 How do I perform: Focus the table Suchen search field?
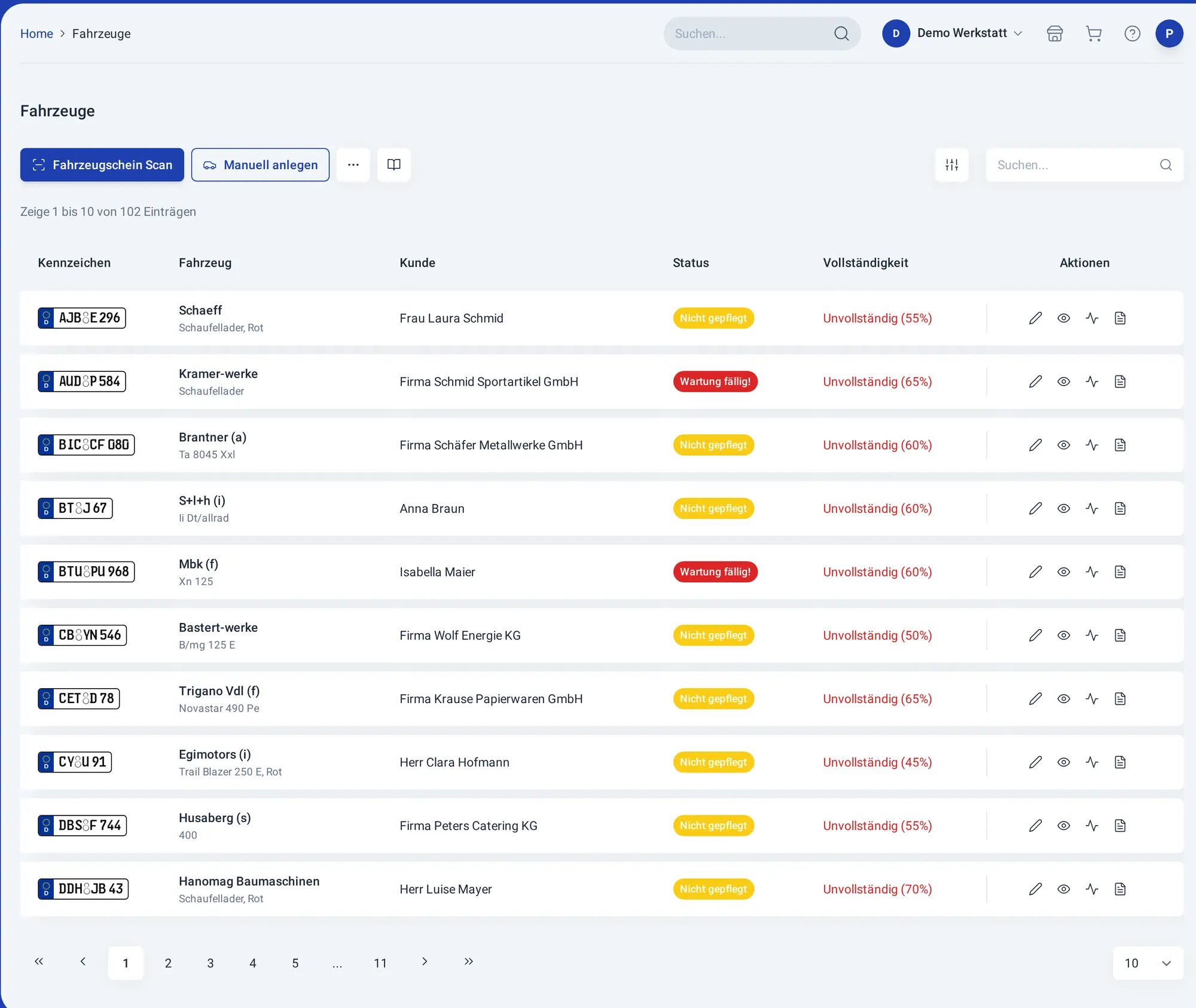tap(1085, 165)
